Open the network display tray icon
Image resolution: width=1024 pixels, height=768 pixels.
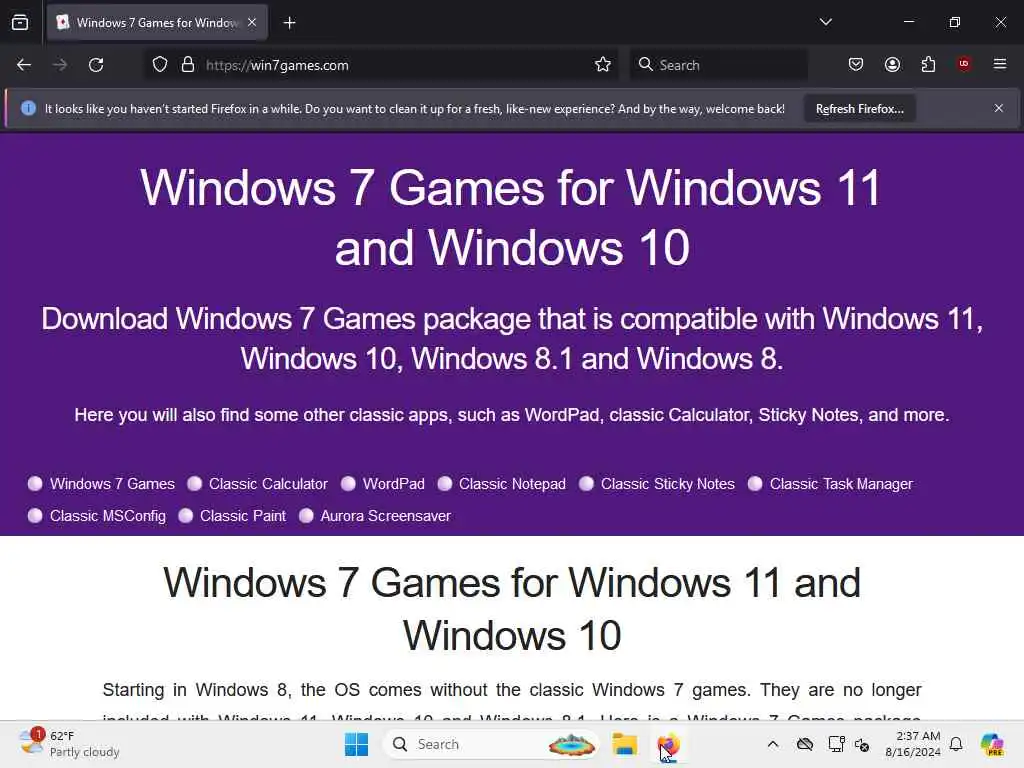[x=836, y=744]
